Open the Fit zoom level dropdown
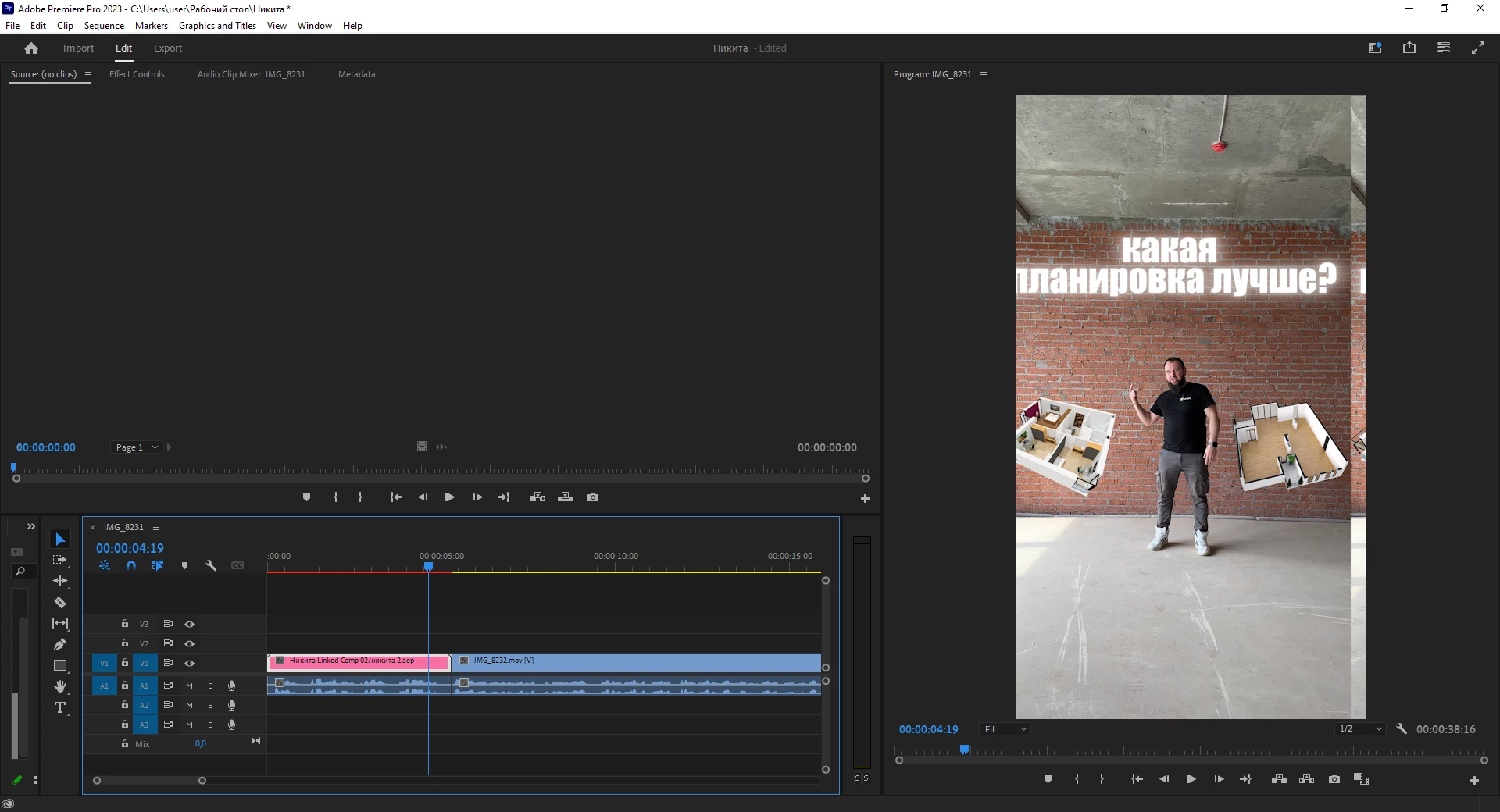1500x812 pixels. (1005, 729)
